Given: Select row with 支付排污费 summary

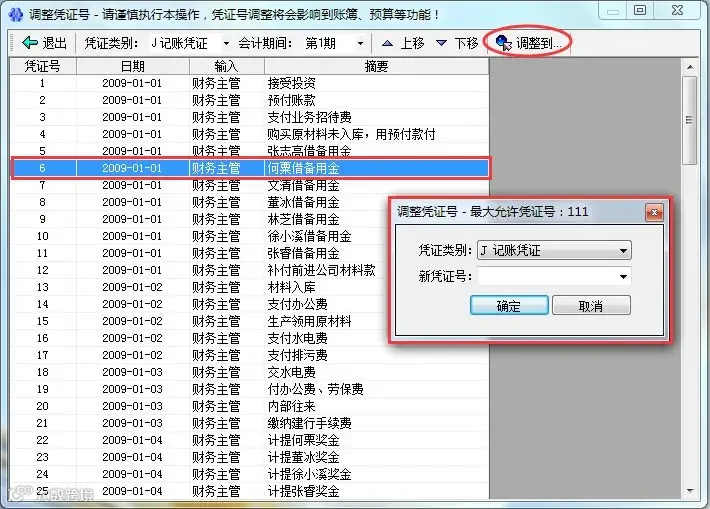Looking at the screenshot, I should [249, 355].
